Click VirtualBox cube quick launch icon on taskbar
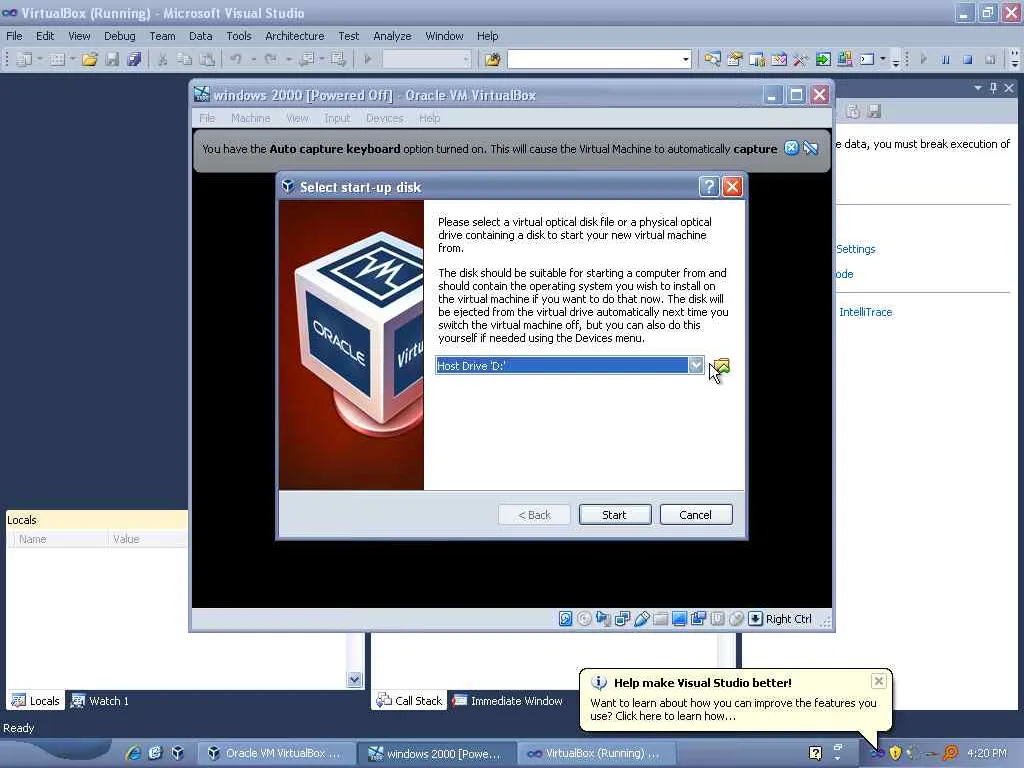Screen dimensions: 1024x768 tap(177, 753)
